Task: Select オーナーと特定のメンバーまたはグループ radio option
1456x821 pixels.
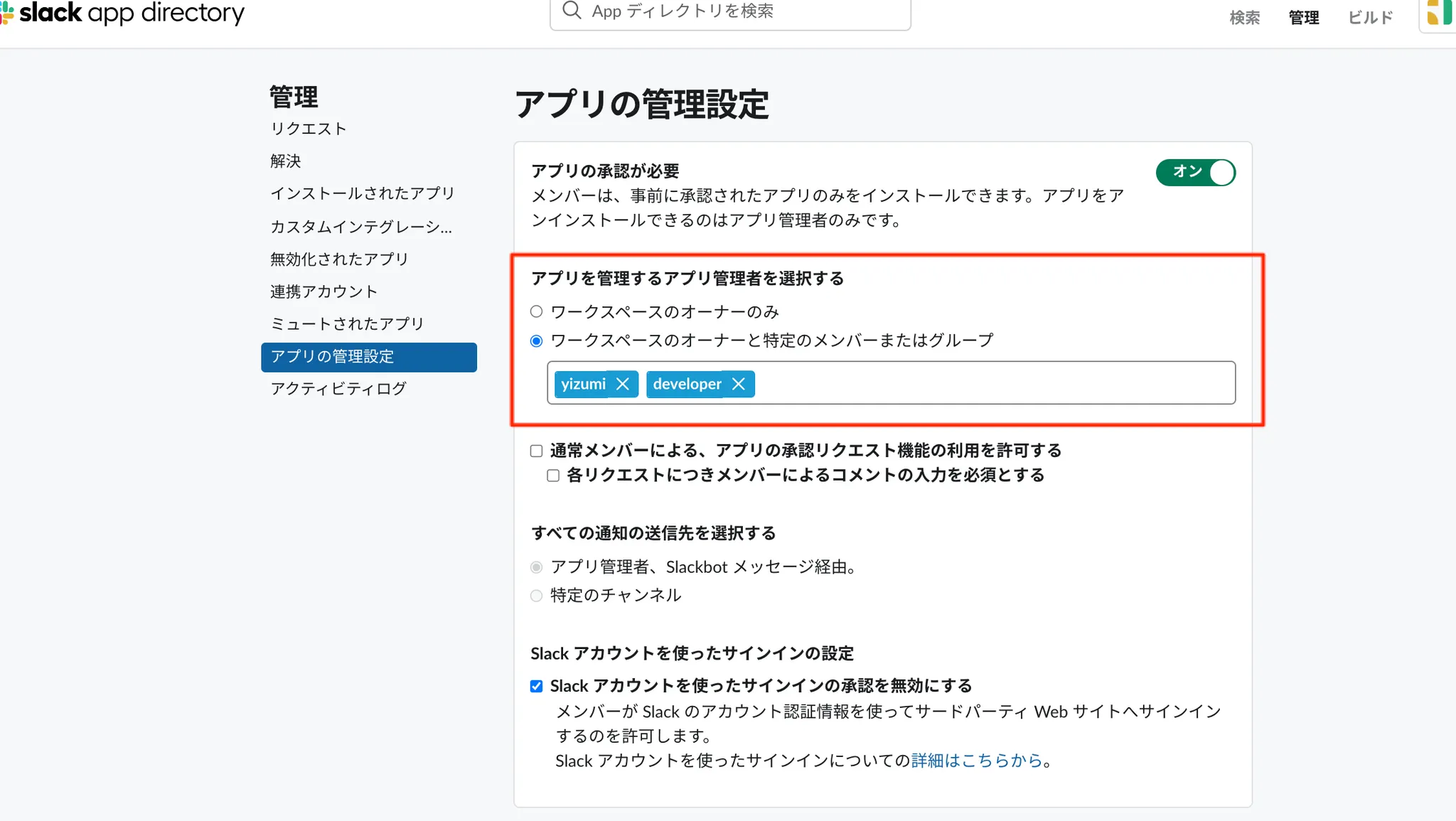Action: 537,341
